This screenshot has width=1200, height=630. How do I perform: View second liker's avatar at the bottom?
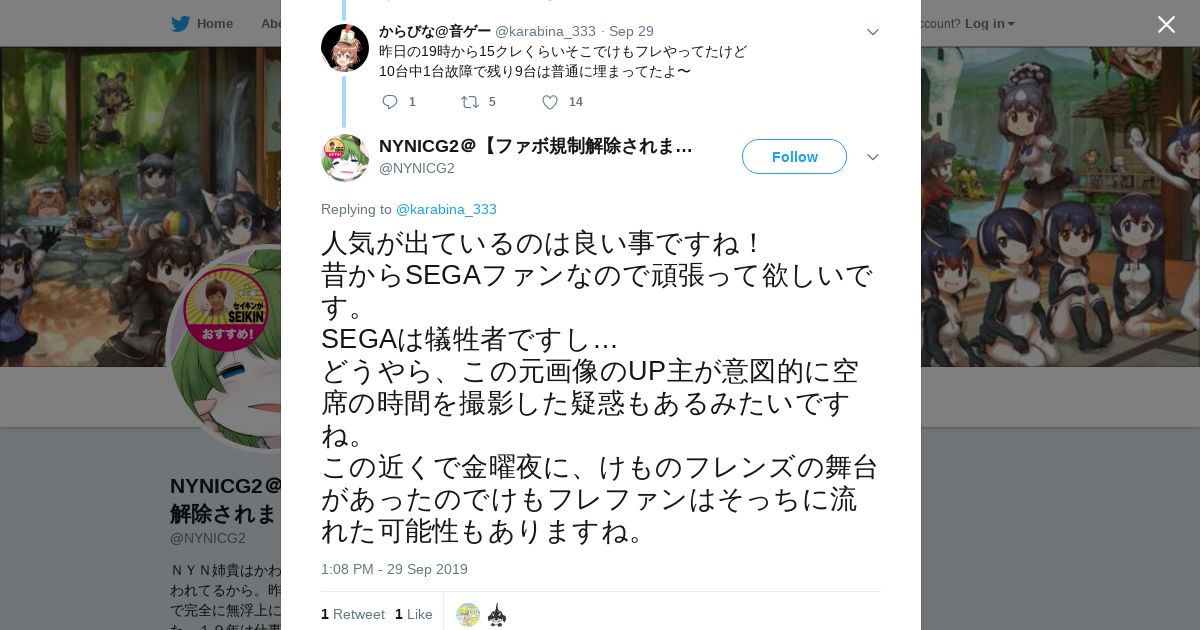[x=497, y=615]
